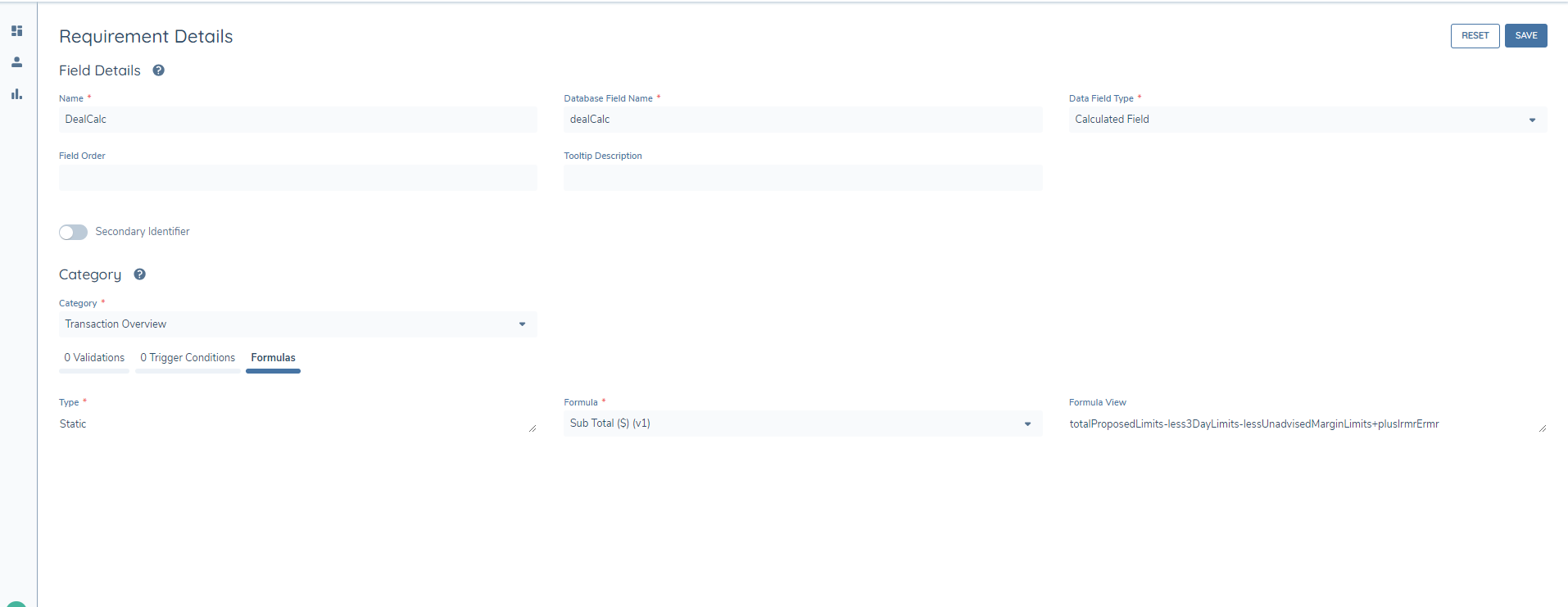
Task: Select the Formulas tab
Action: click(273, 358)
